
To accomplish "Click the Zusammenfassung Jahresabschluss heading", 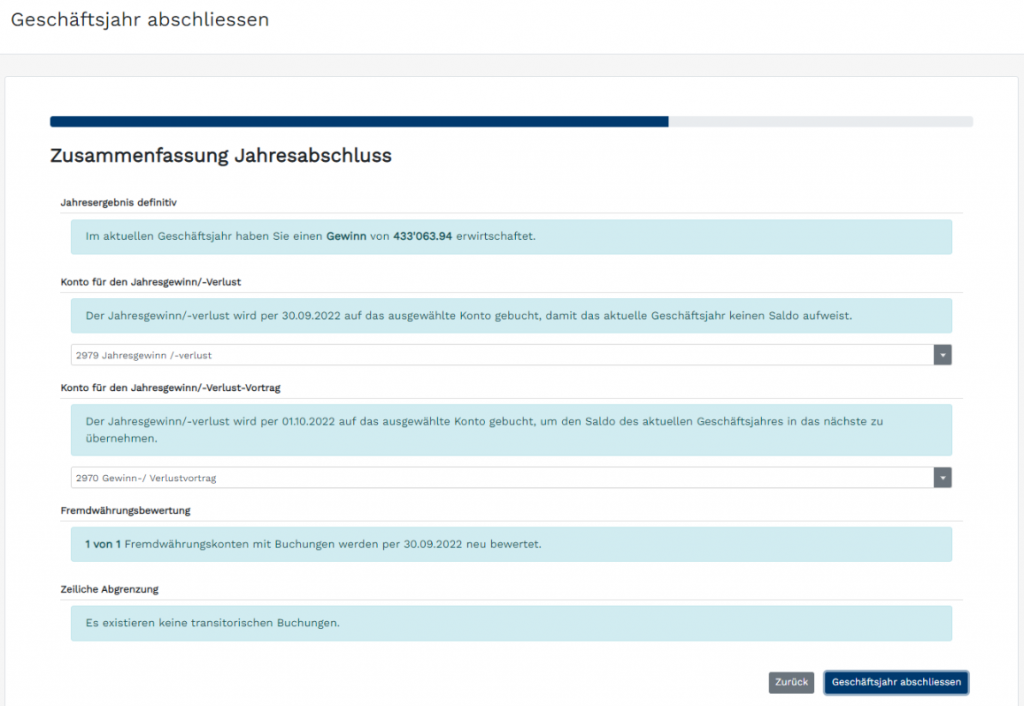I will [x=221, y=155].
